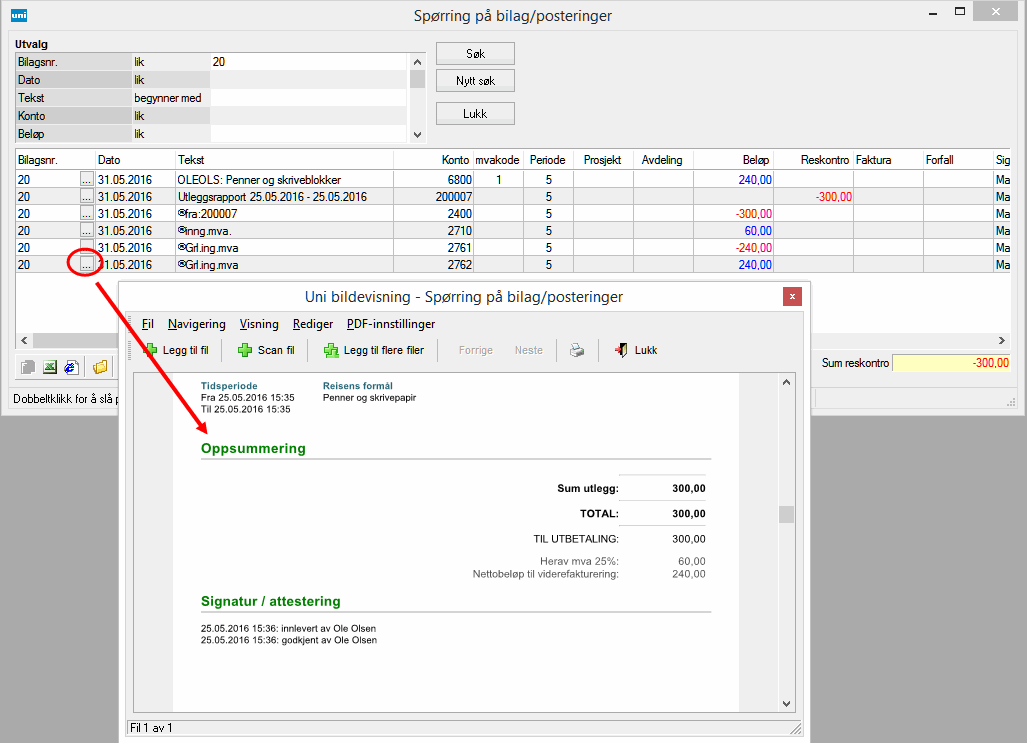Click the yellow folder icon below grid
Viewport: 1027px width, 743px height.
[100, 367]
